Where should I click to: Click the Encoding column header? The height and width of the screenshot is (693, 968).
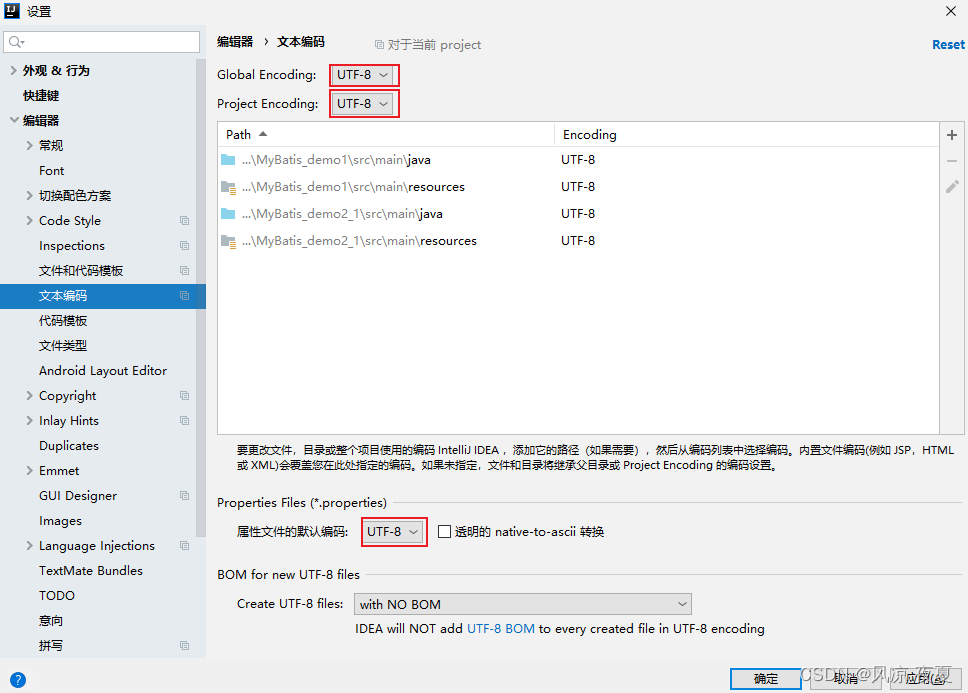coord(746,135)
